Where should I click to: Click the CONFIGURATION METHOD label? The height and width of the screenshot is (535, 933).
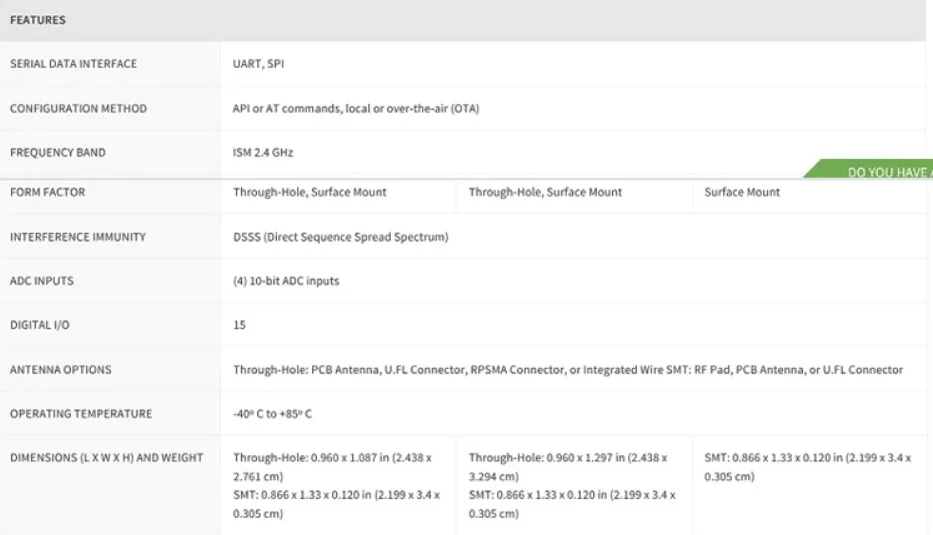[x=78, y=108]
